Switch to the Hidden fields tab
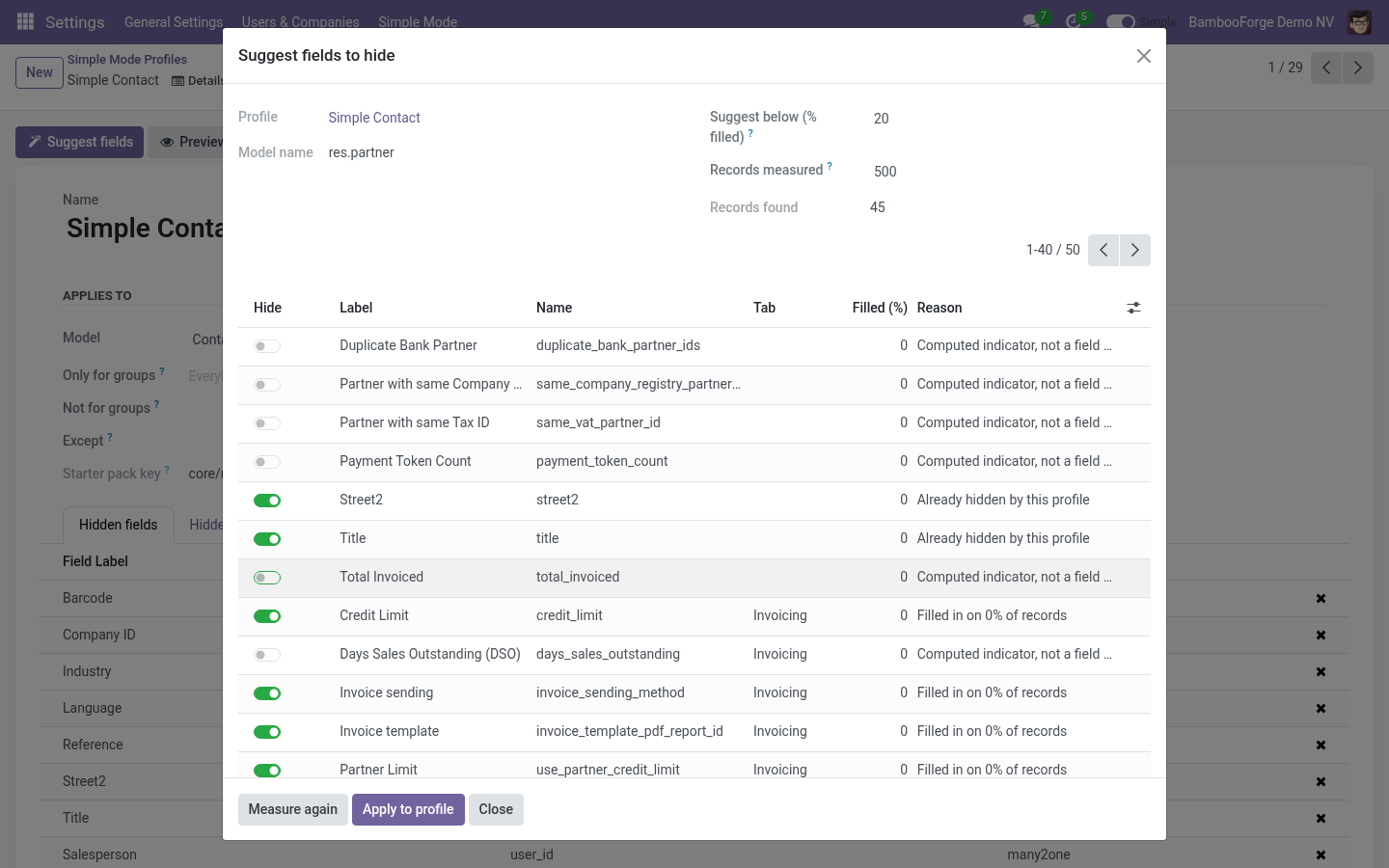This screenshot has height=868, width=1389. point(118,525)
